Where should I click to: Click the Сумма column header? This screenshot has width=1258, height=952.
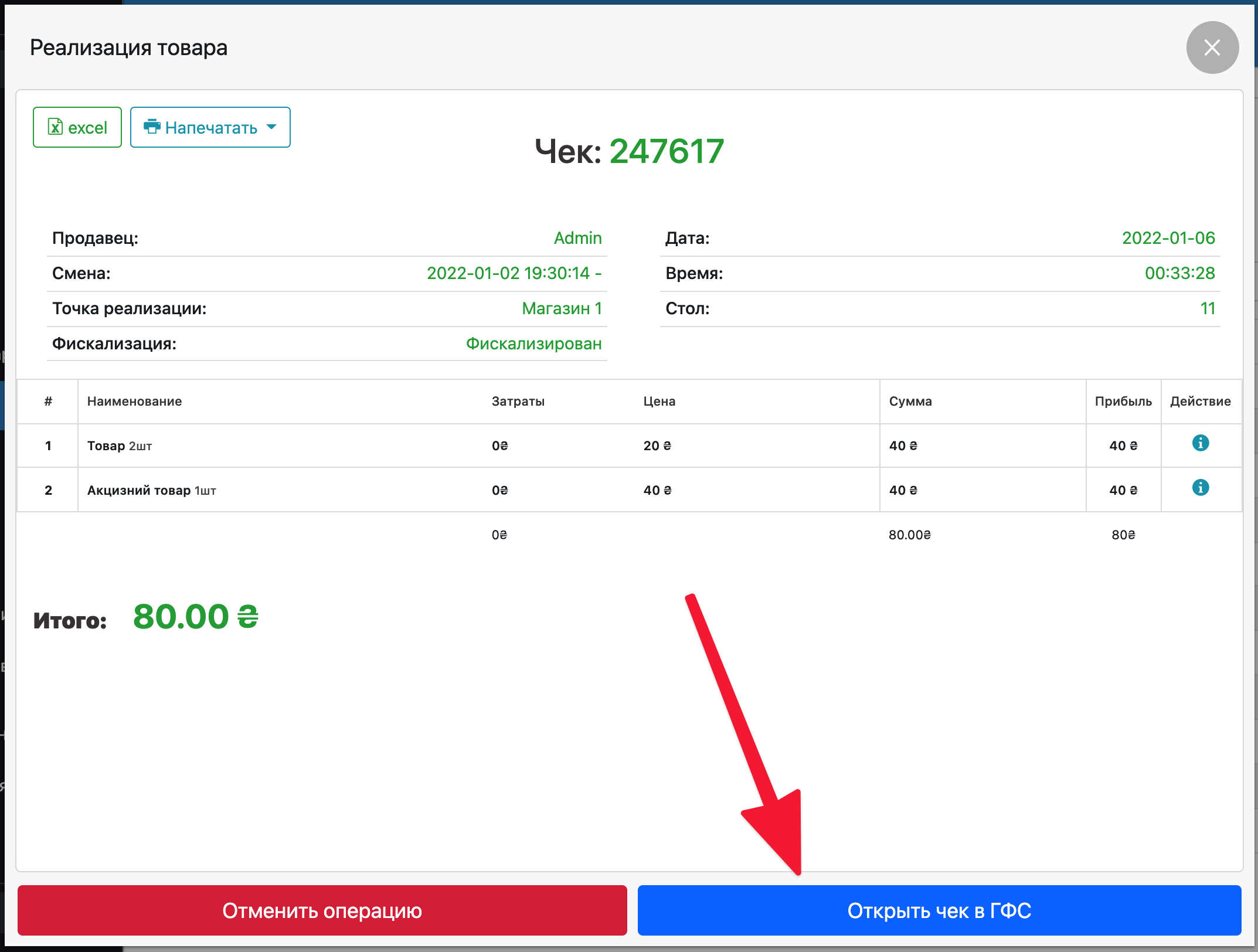coord(910,402)
